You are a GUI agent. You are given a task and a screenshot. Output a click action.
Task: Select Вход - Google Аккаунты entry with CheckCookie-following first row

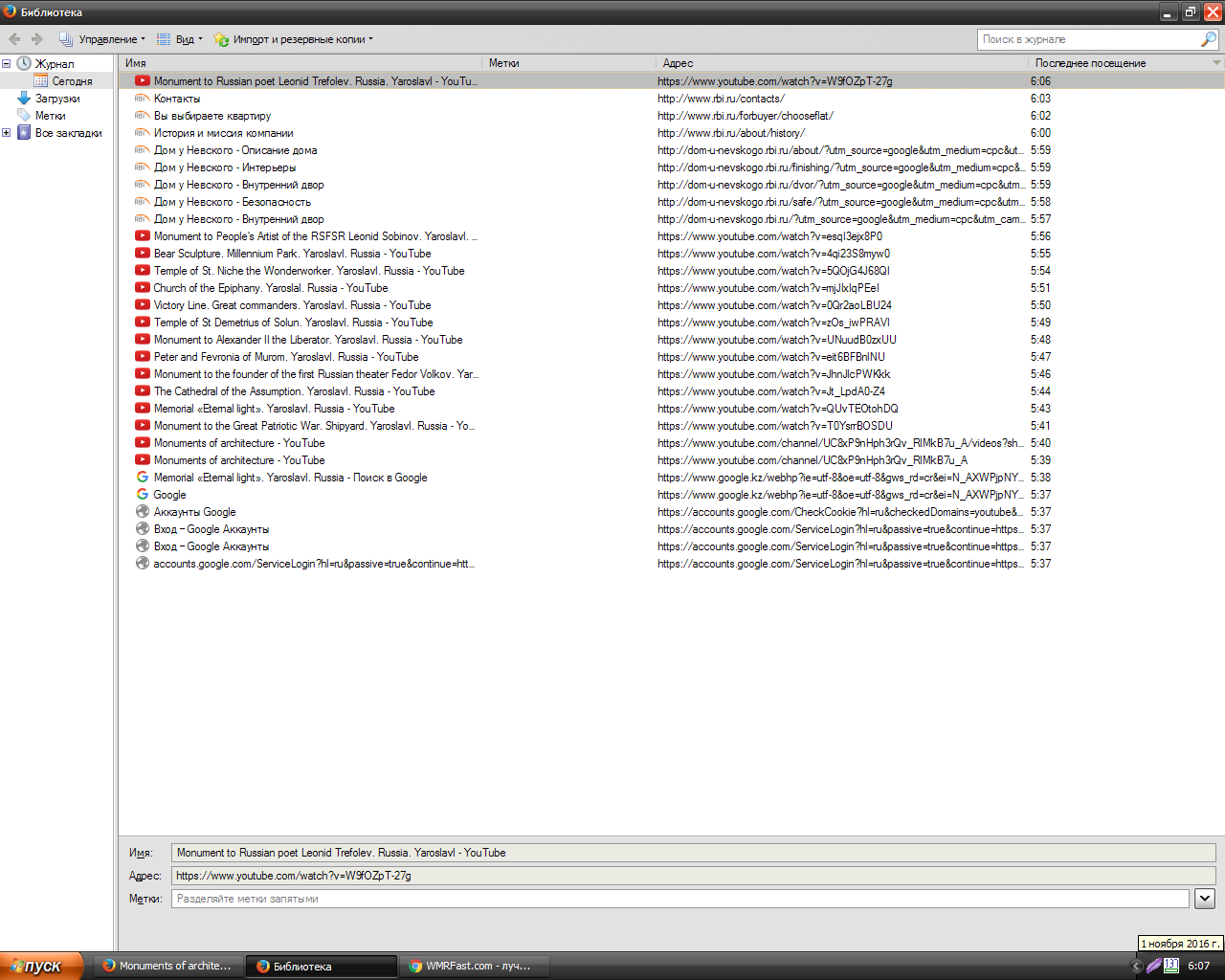672,529
